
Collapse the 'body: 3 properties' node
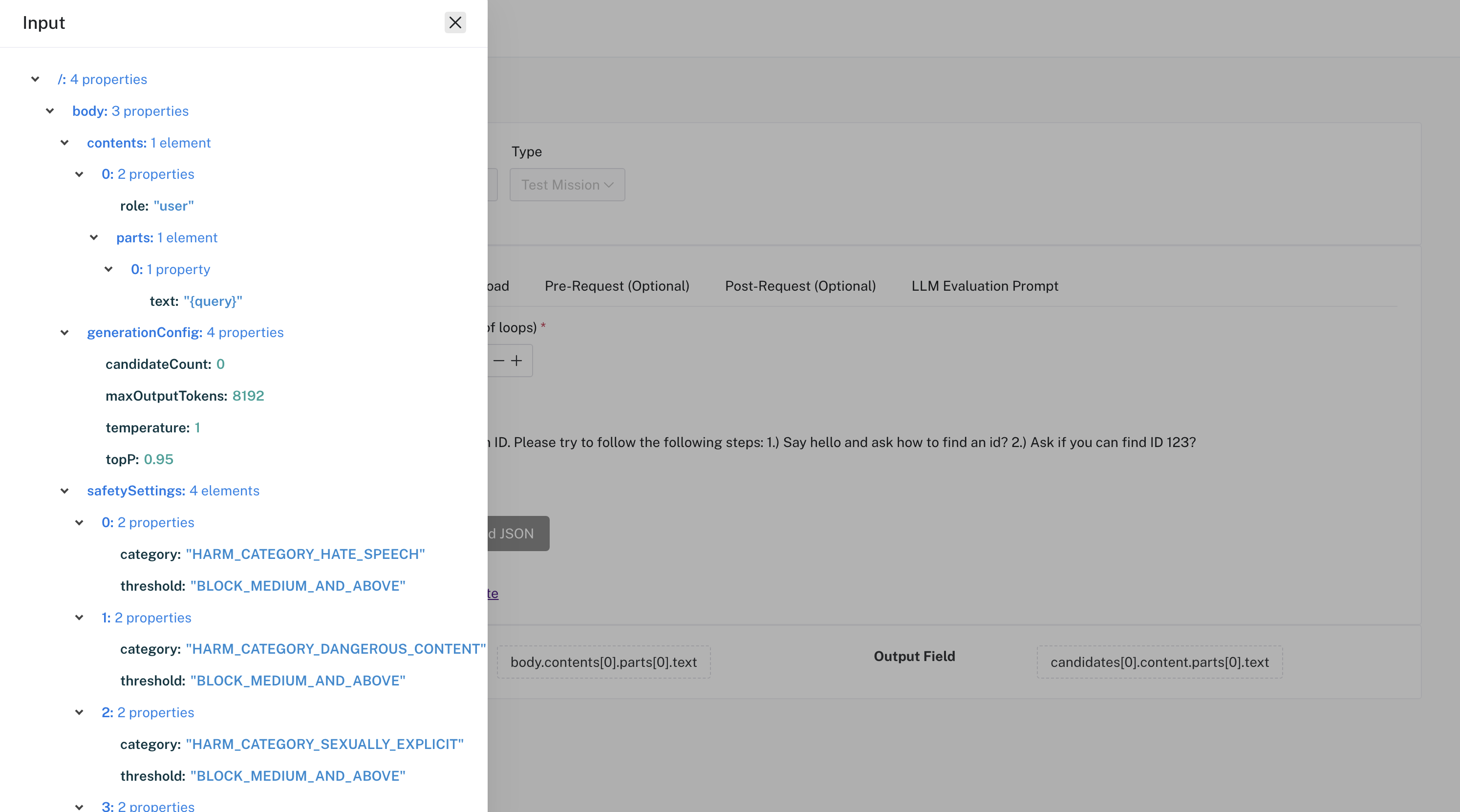50,111
